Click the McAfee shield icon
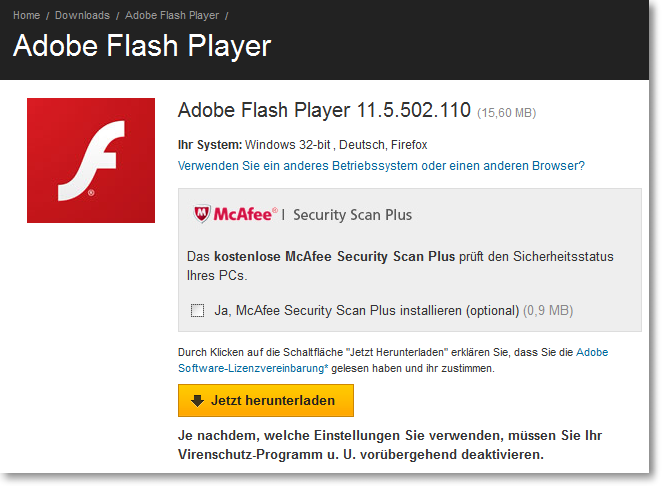 [x=202, y=214]
